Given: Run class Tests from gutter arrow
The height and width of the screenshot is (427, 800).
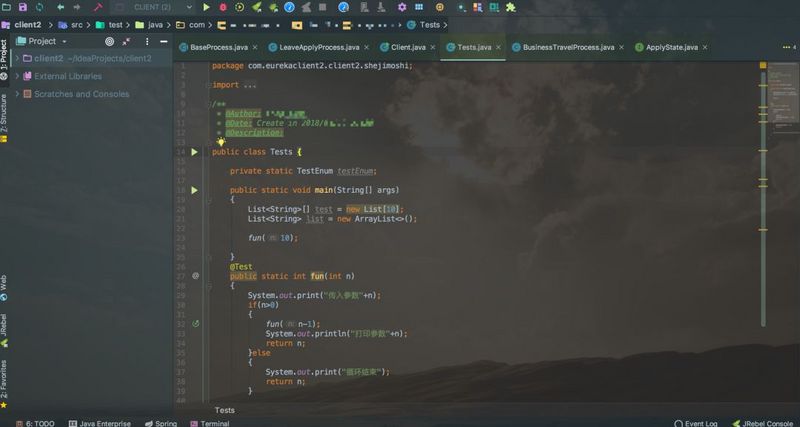Looking at the screenshot, I should point(194,152).
